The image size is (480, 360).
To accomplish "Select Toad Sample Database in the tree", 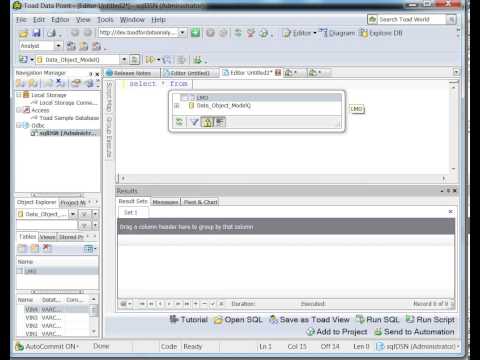I will [65, 118].
